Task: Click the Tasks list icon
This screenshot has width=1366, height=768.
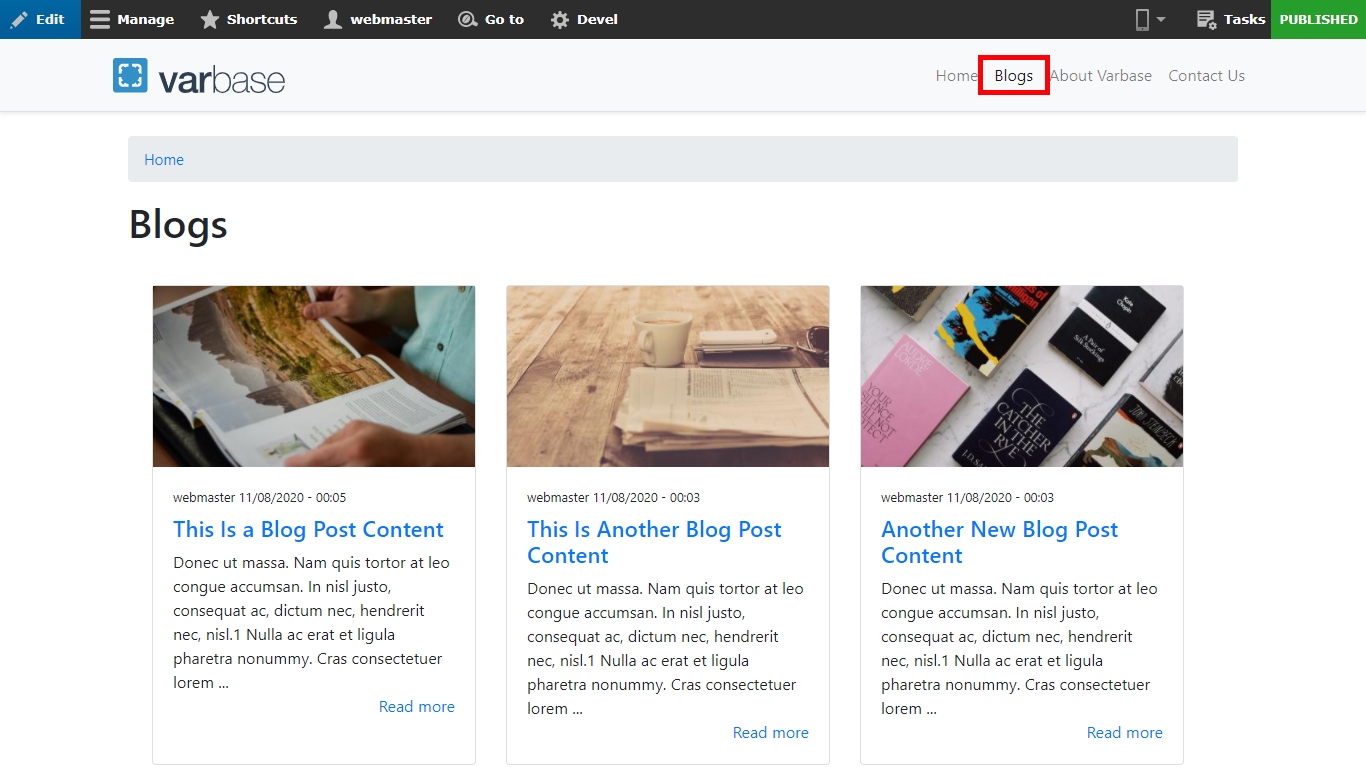Action: point(1206,19)
